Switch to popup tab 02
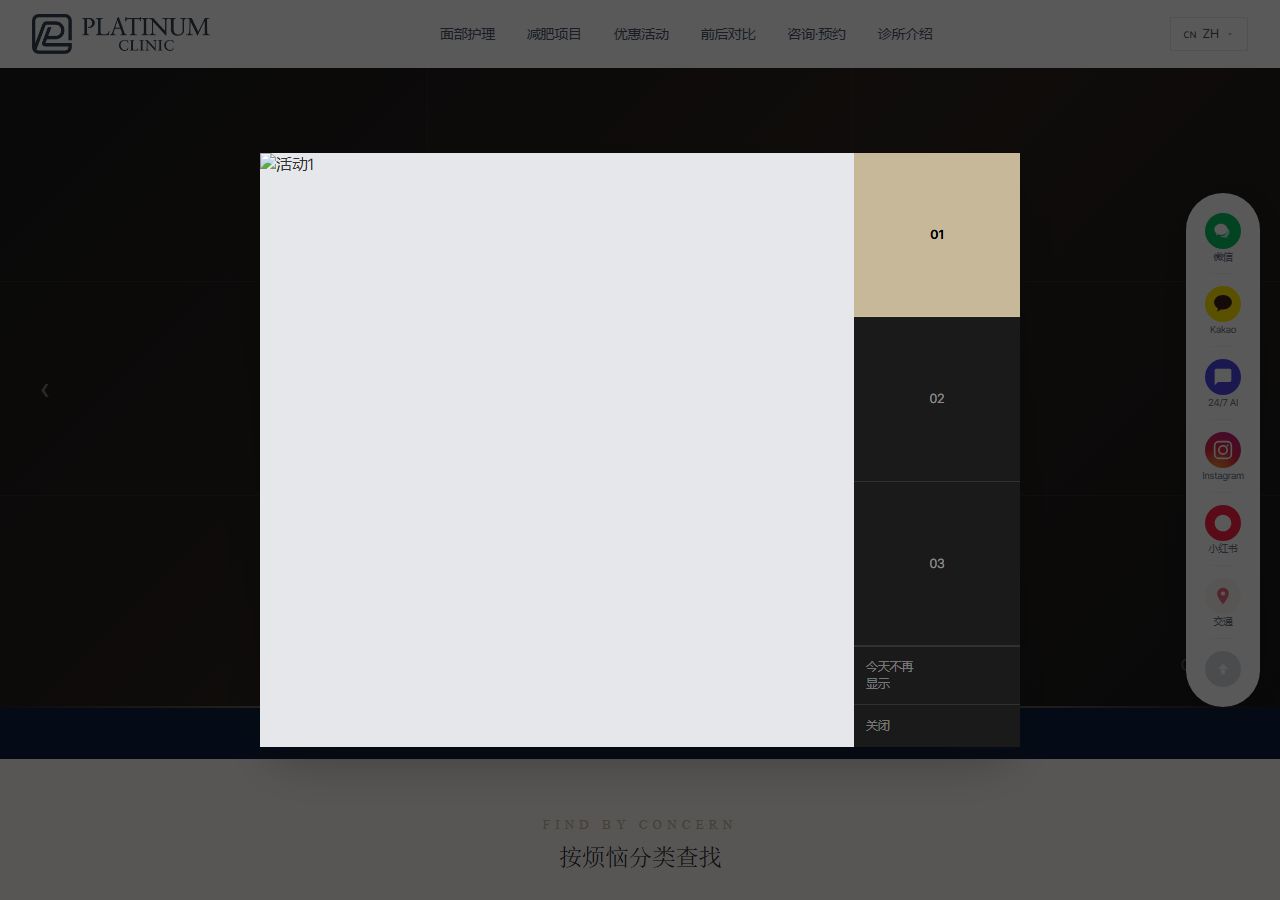The height and width of the screenshot is (900, 1280). 937,399
